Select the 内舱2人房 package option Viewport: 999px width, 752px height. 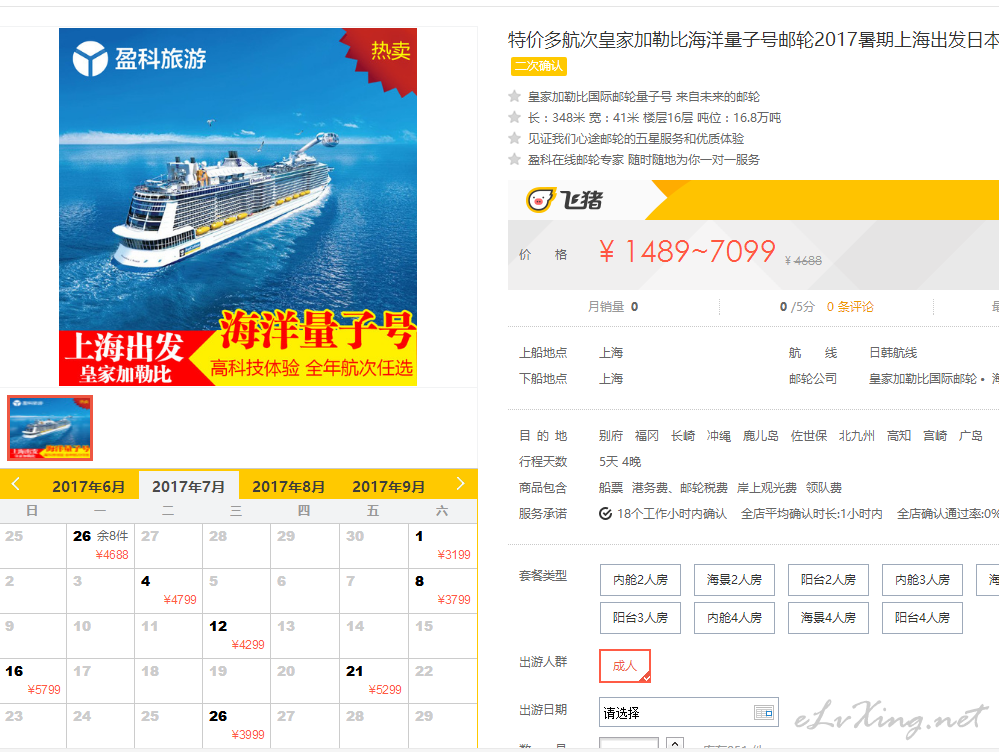(640, 579)
